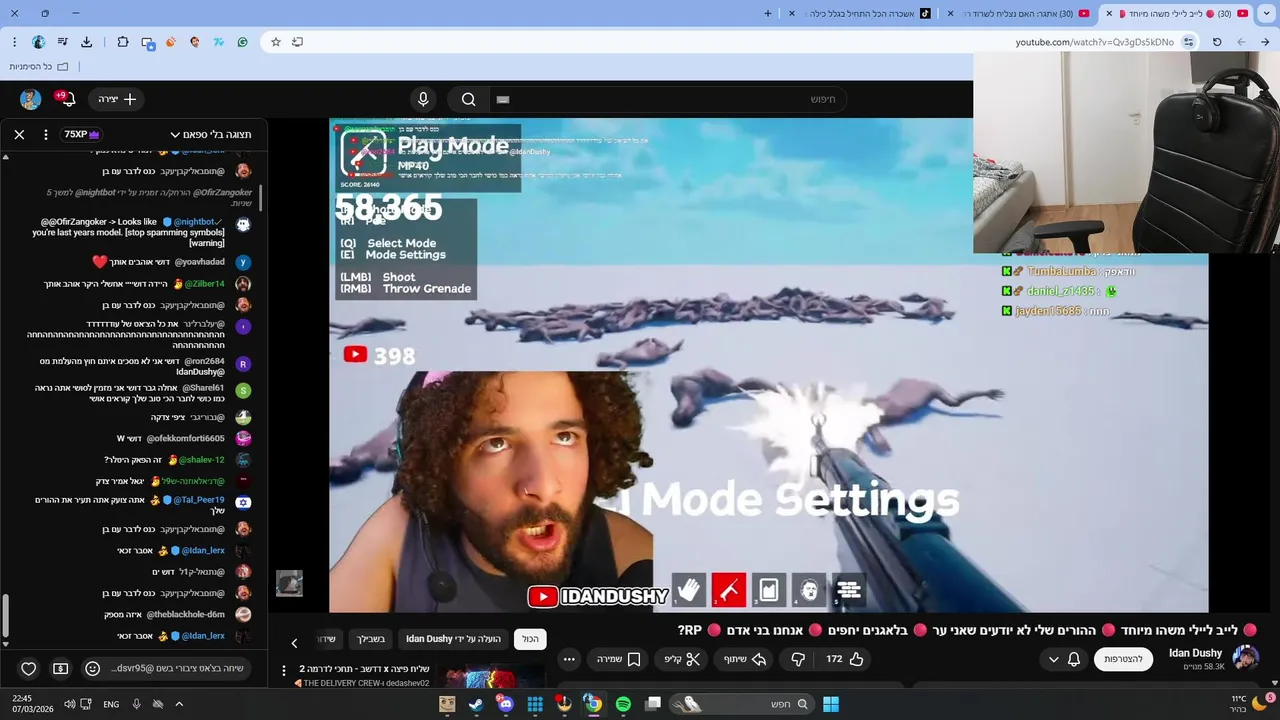The width and height of the screenshot is (1280, 720).
Task: Close the live chat panel
Action: (x=19, y=134)
